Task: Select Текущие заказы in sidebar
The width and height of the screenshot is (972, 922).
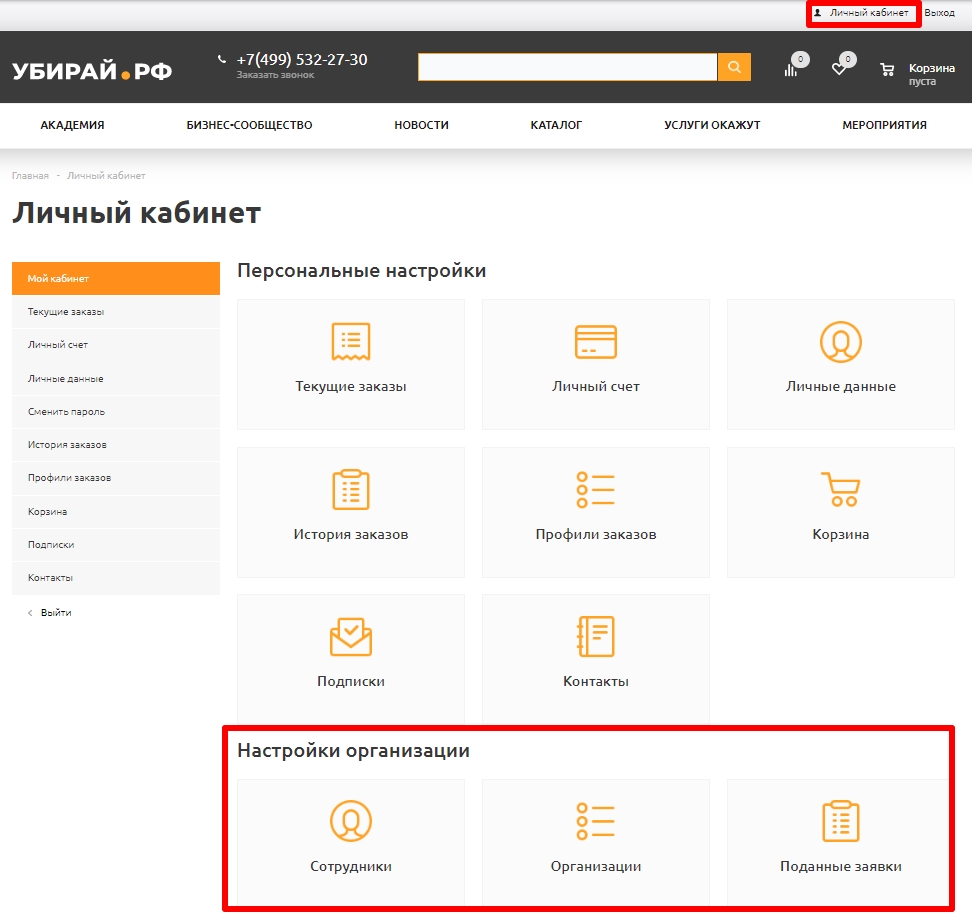Action: click(x=116, y=312)
